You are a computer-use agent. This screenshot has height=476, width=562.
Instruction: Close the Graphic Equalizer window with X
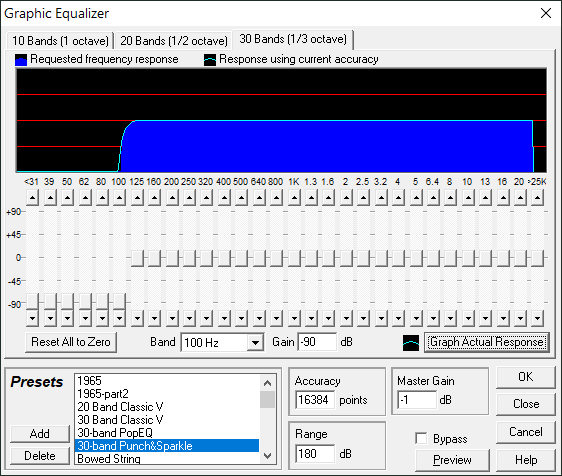(546, 13)
